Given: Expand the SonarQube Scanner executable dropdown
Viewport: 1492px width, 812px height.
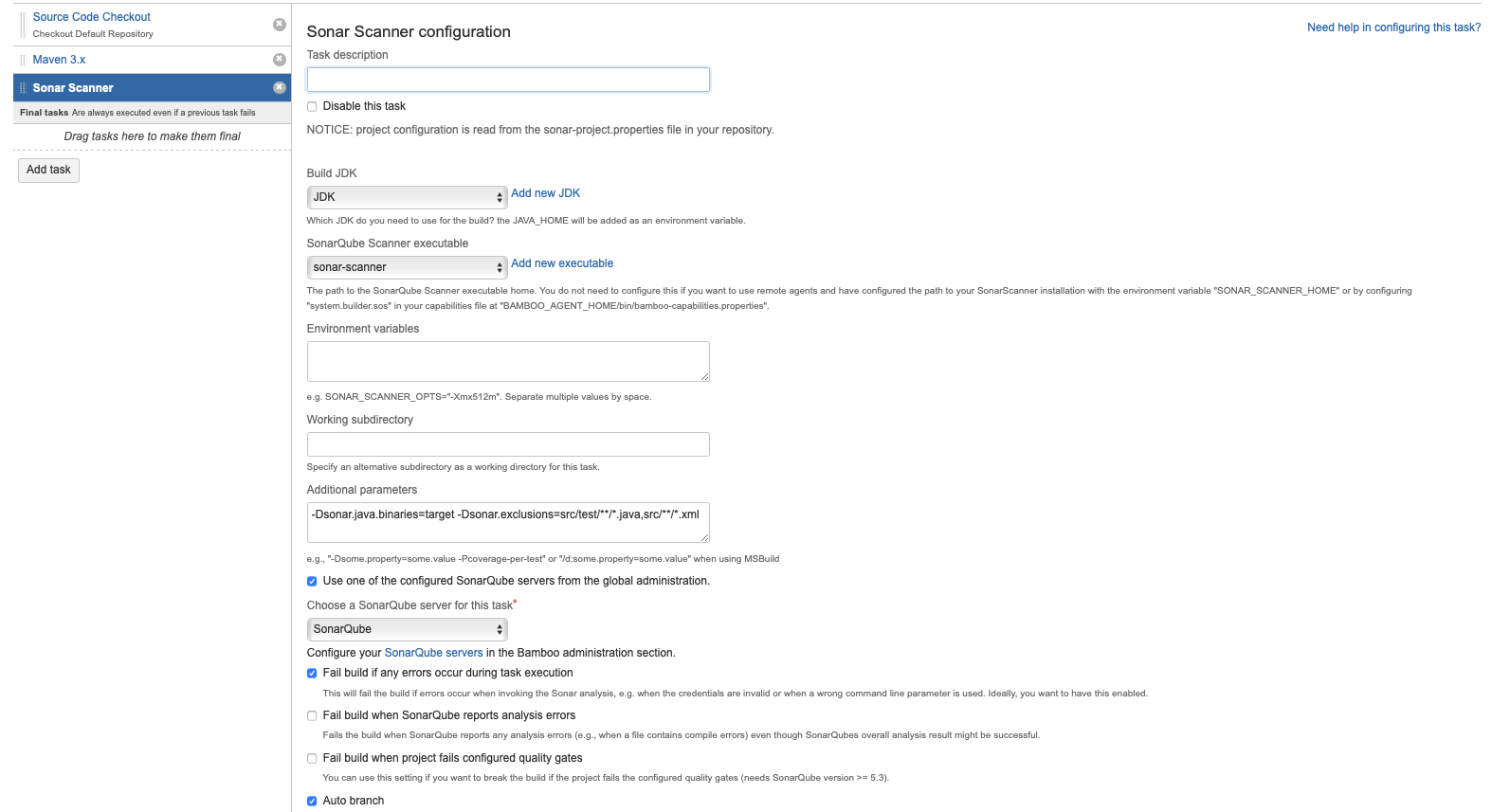Looking at the screenshot, I should pos(407,267).
